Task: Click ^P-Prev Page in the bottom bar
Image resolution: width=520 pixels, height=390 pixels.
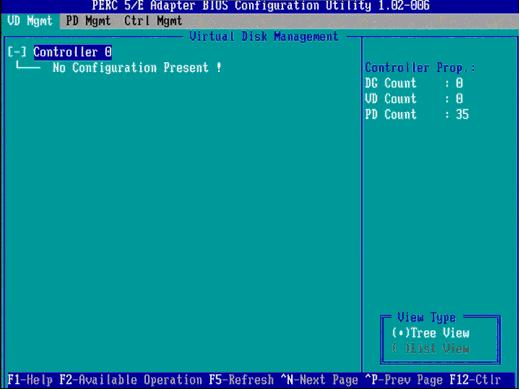Action: [404, 380]
